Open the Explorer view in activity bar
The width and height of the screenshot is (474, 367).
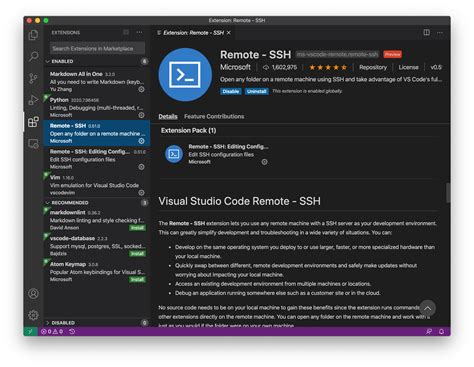click(x=33, y=35)
